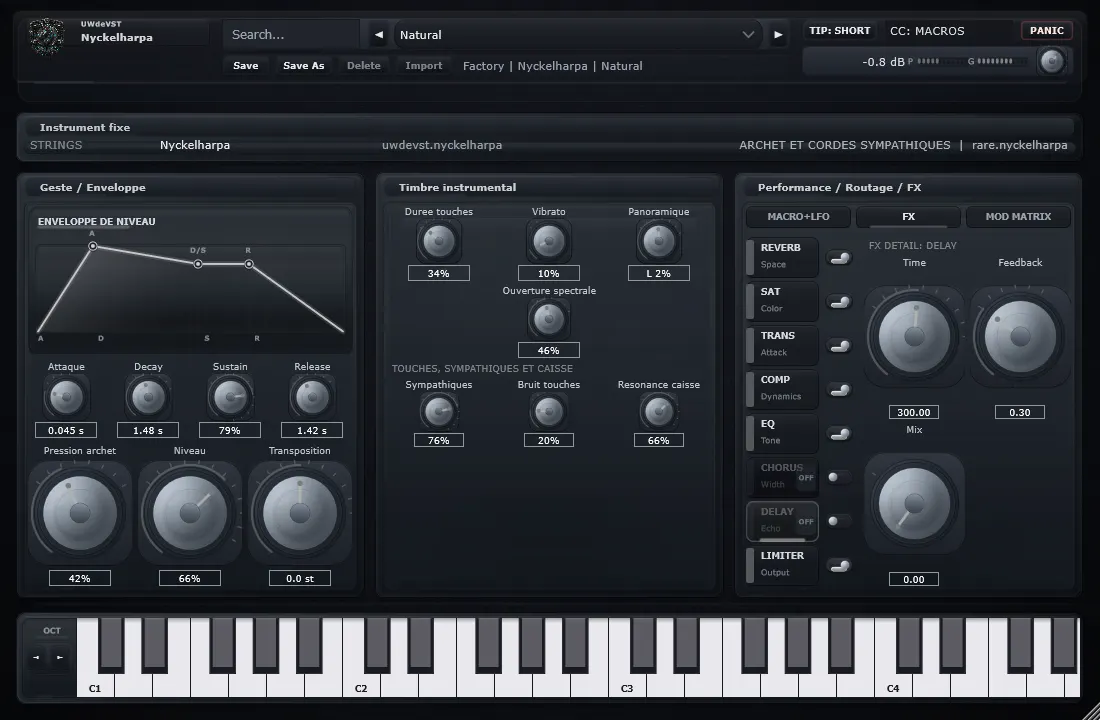
Task: Shift keyboard octave up arrow
Action: pos(60,657)
